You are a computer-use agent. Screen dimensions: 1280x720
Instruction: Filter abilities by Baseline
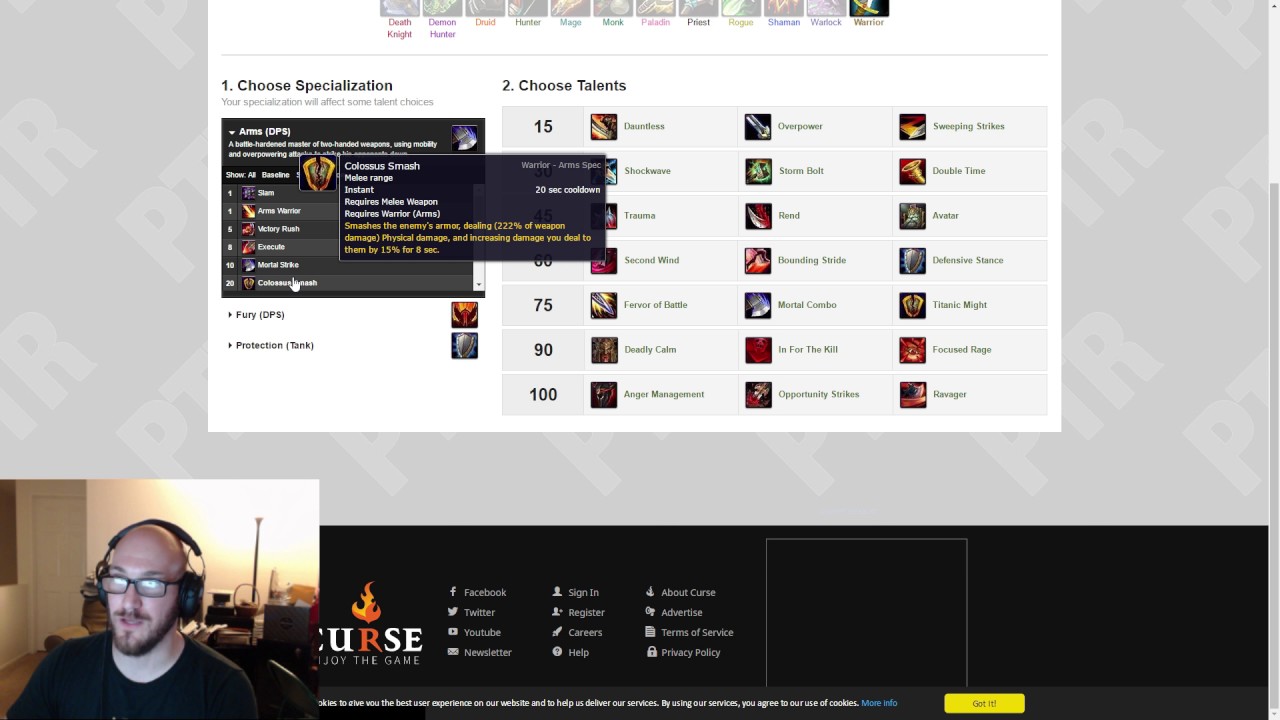pos(275,175)
